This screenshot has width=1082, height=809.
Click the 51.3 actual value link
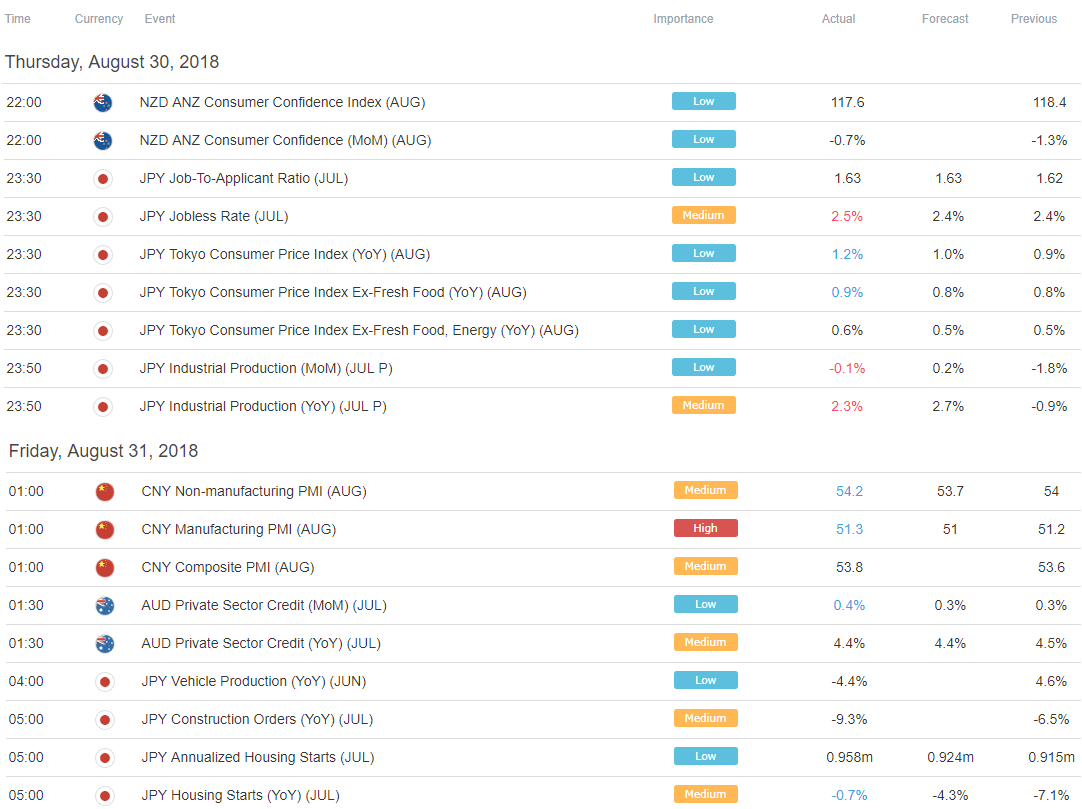pos(848,528)
